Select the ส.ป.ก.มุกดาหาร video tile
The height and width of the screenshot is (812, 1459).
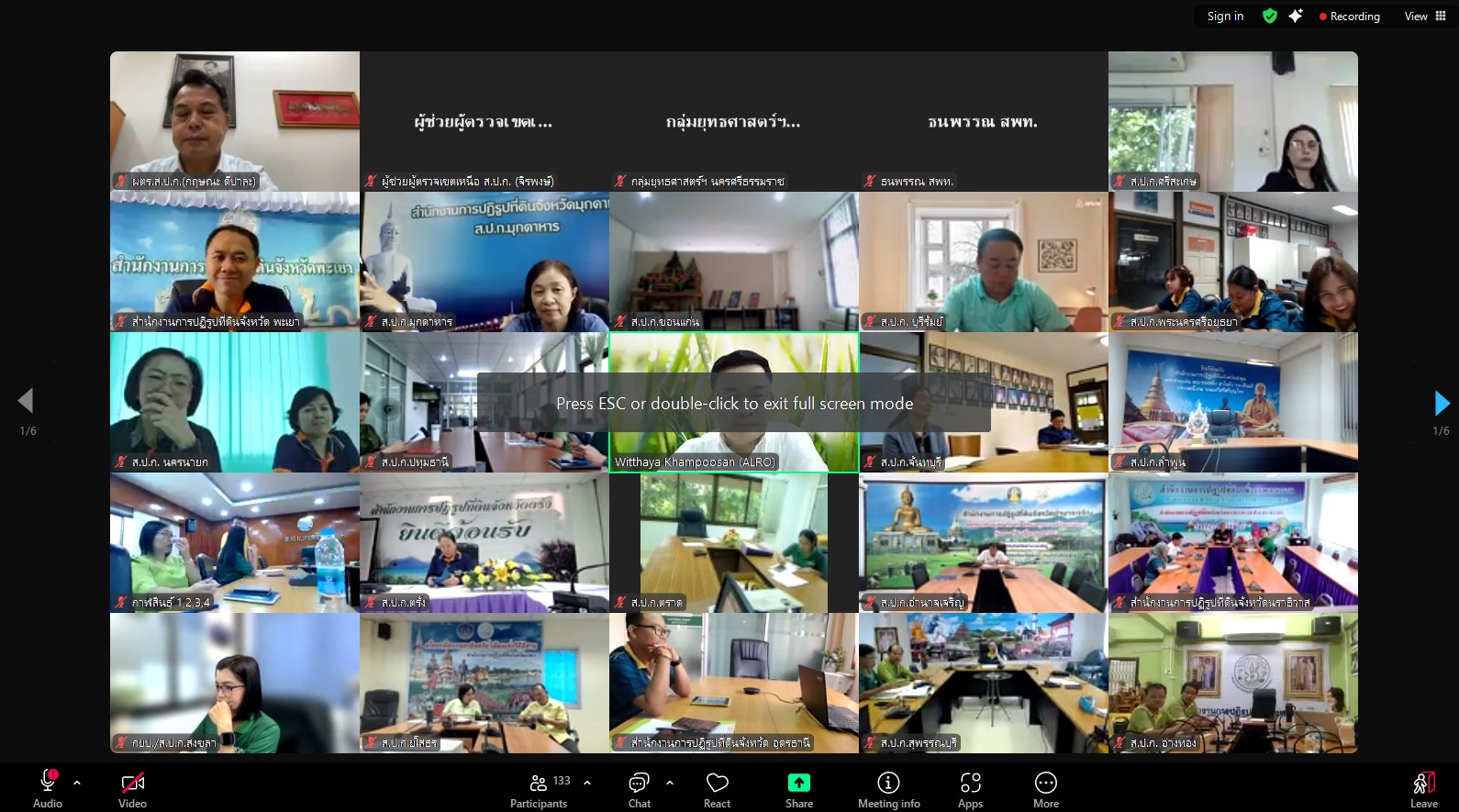(x=484, y=261)
